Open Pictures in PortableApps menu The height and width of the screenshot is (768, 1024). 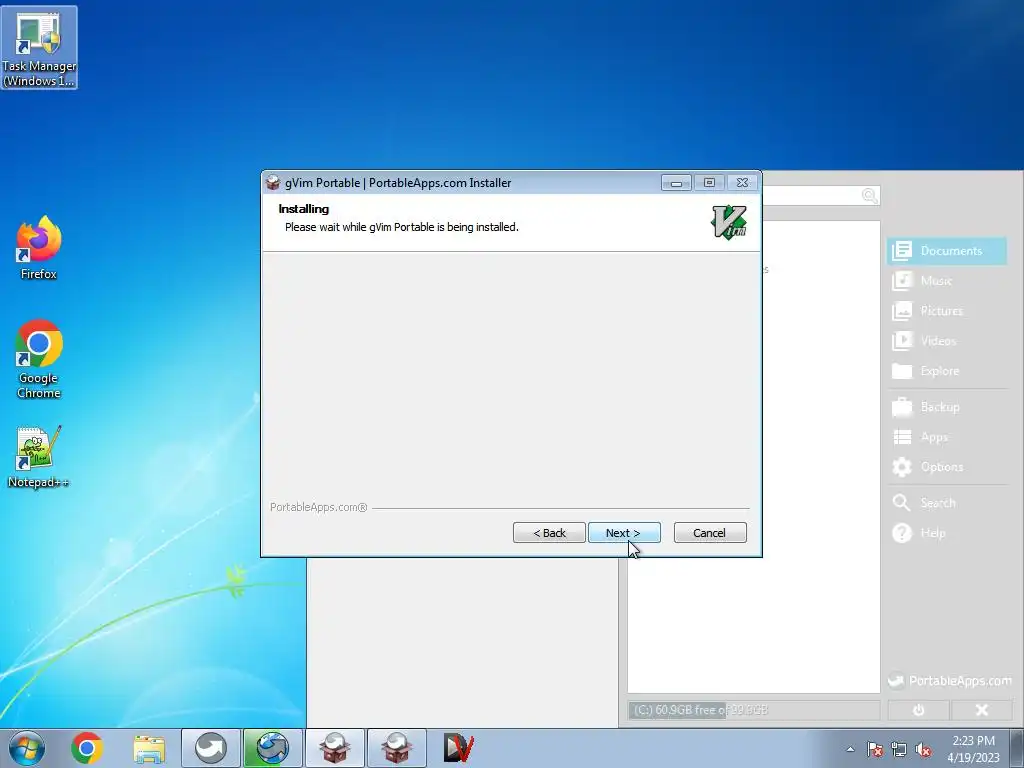click(946, 311)
